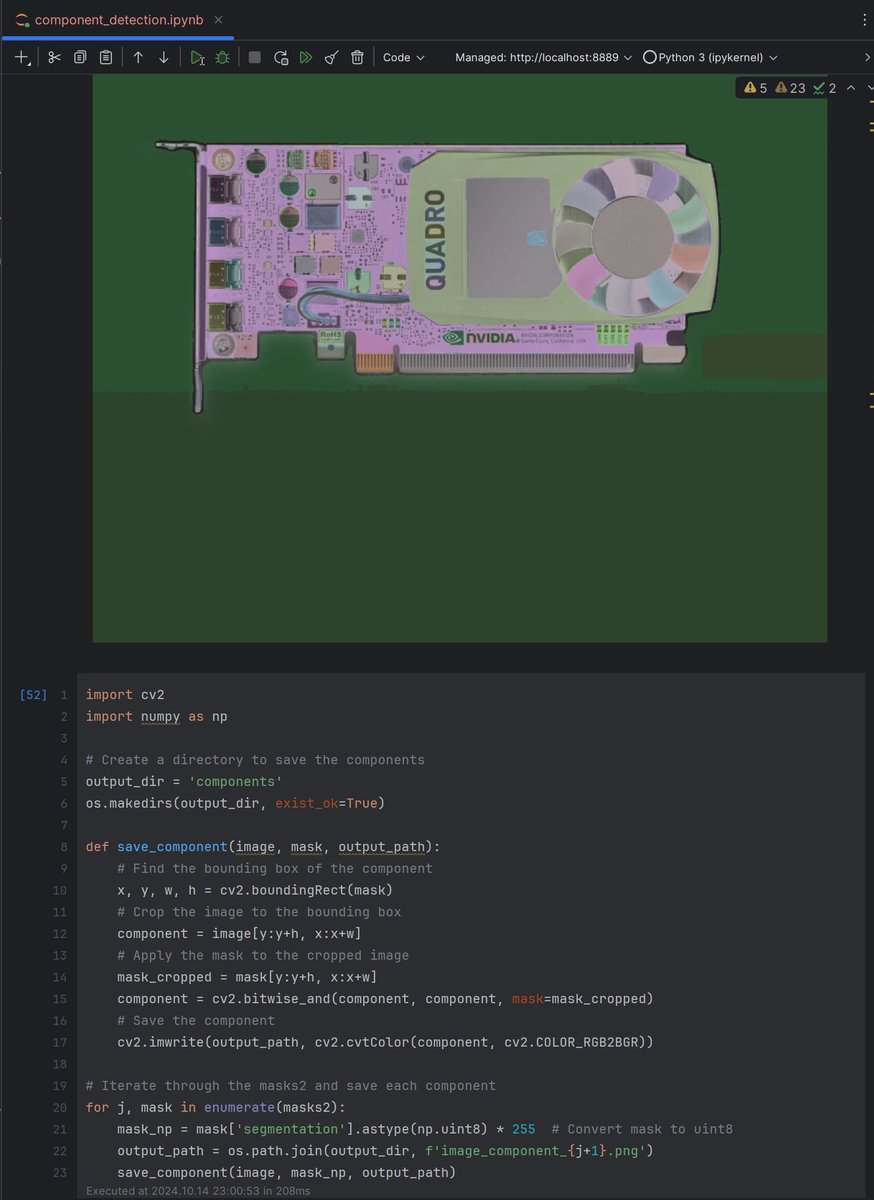This screenshot has width=874, height=1200.
Task: Clear all outputs with broom icon
Action: (331, 58)
